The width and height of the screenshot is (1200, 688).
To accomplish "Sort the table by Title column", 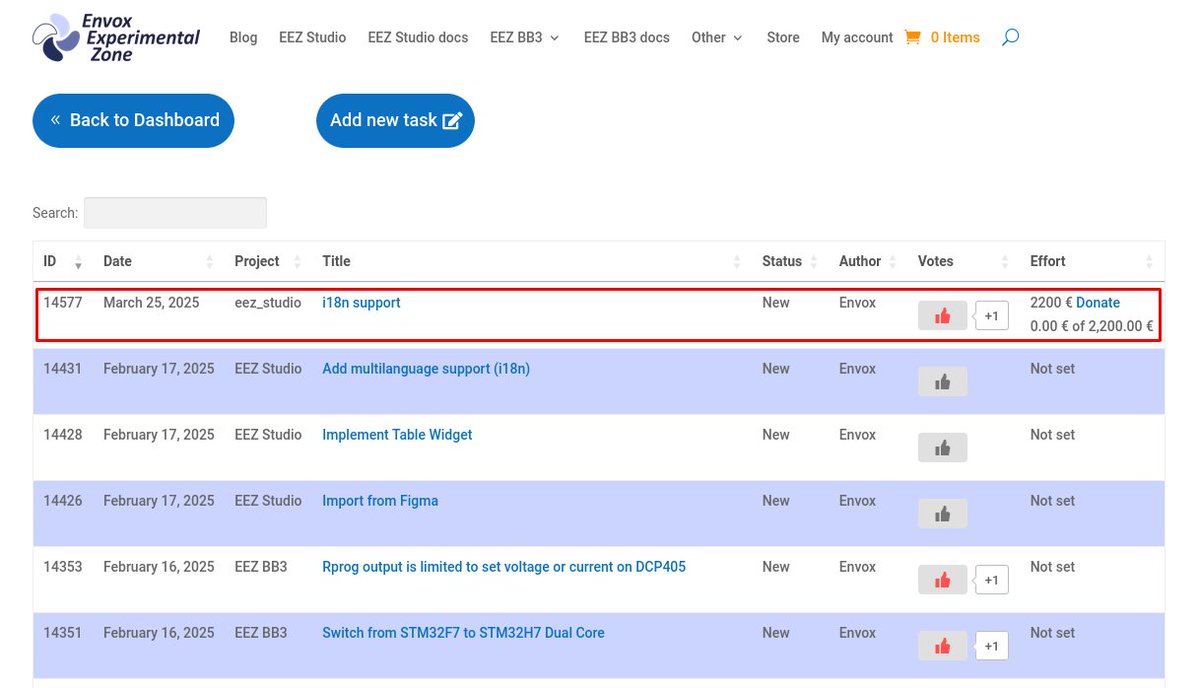I will tap(531, 261).
